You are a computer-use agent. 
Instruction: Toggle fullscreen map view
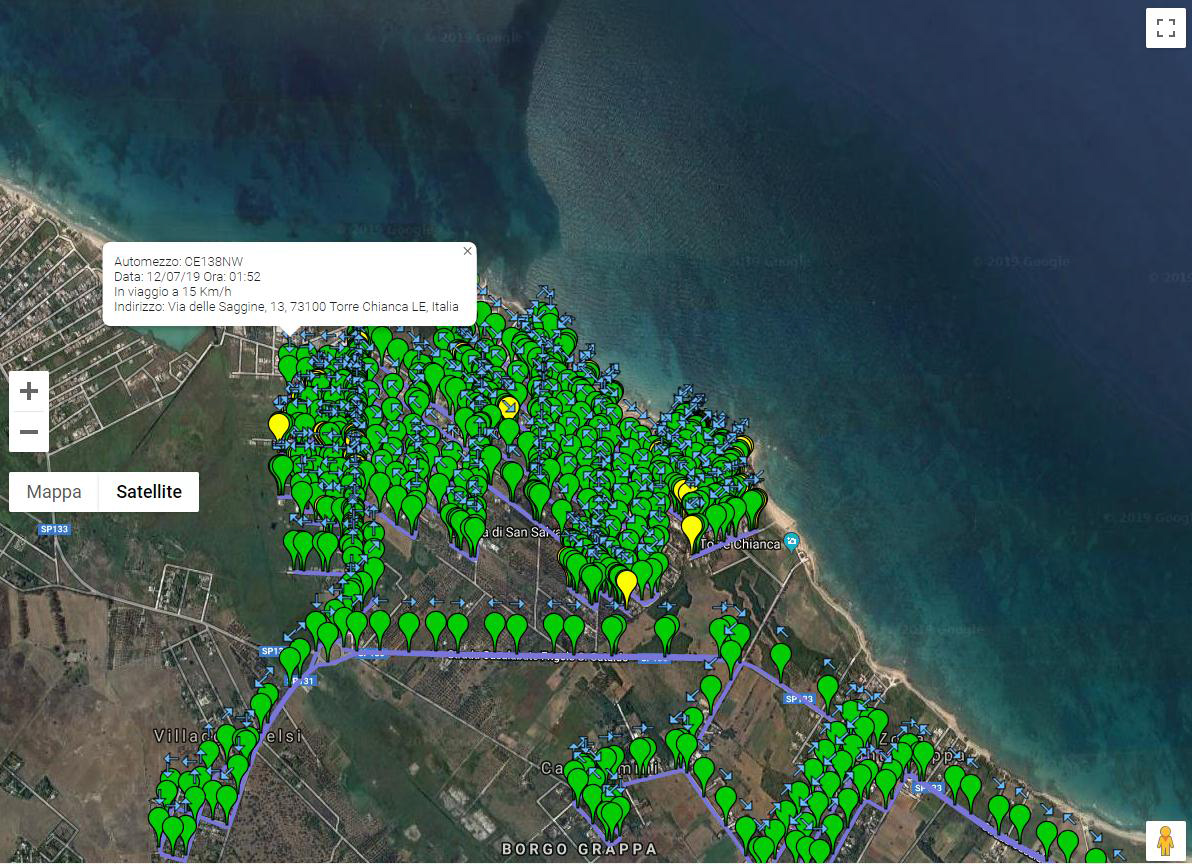coord(1165,28)
